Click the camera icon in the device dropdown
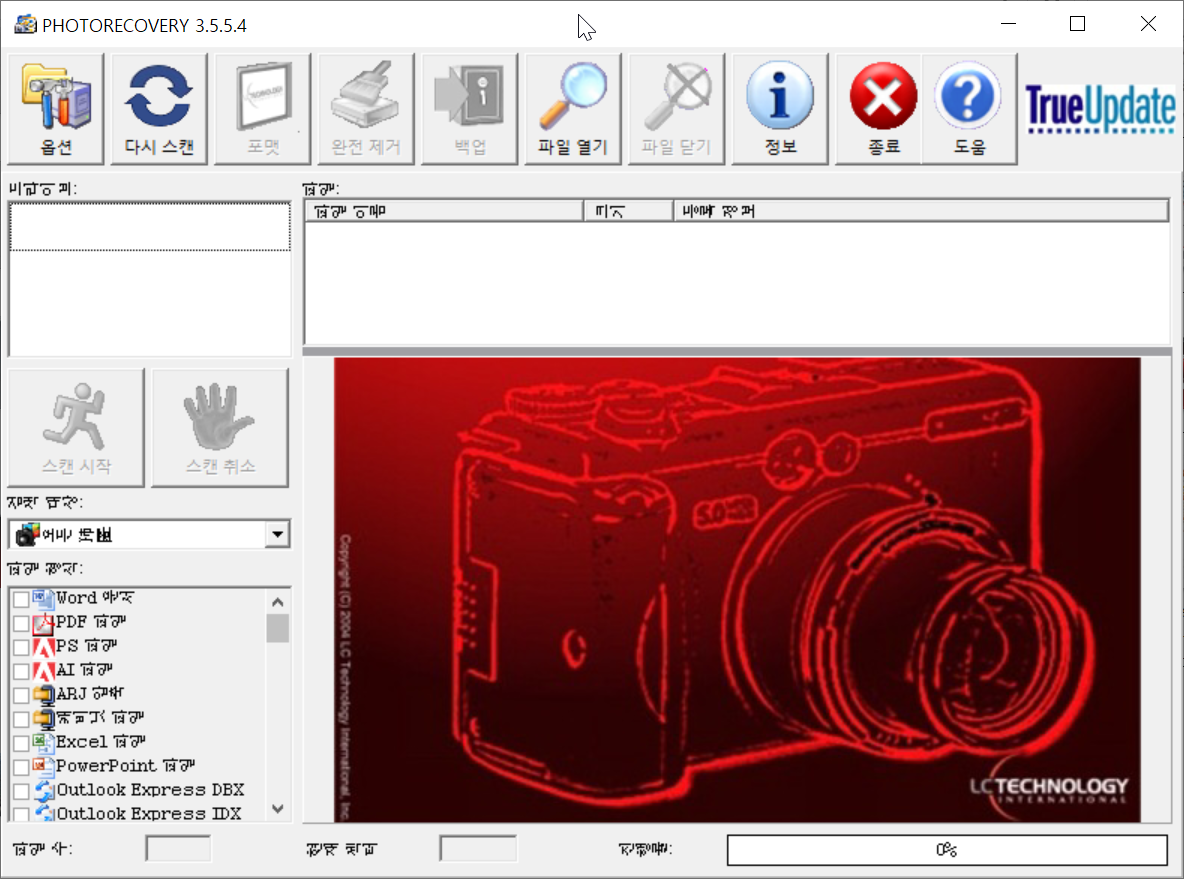This screenshot has height=879, width=1184. [x=28, y=534]
